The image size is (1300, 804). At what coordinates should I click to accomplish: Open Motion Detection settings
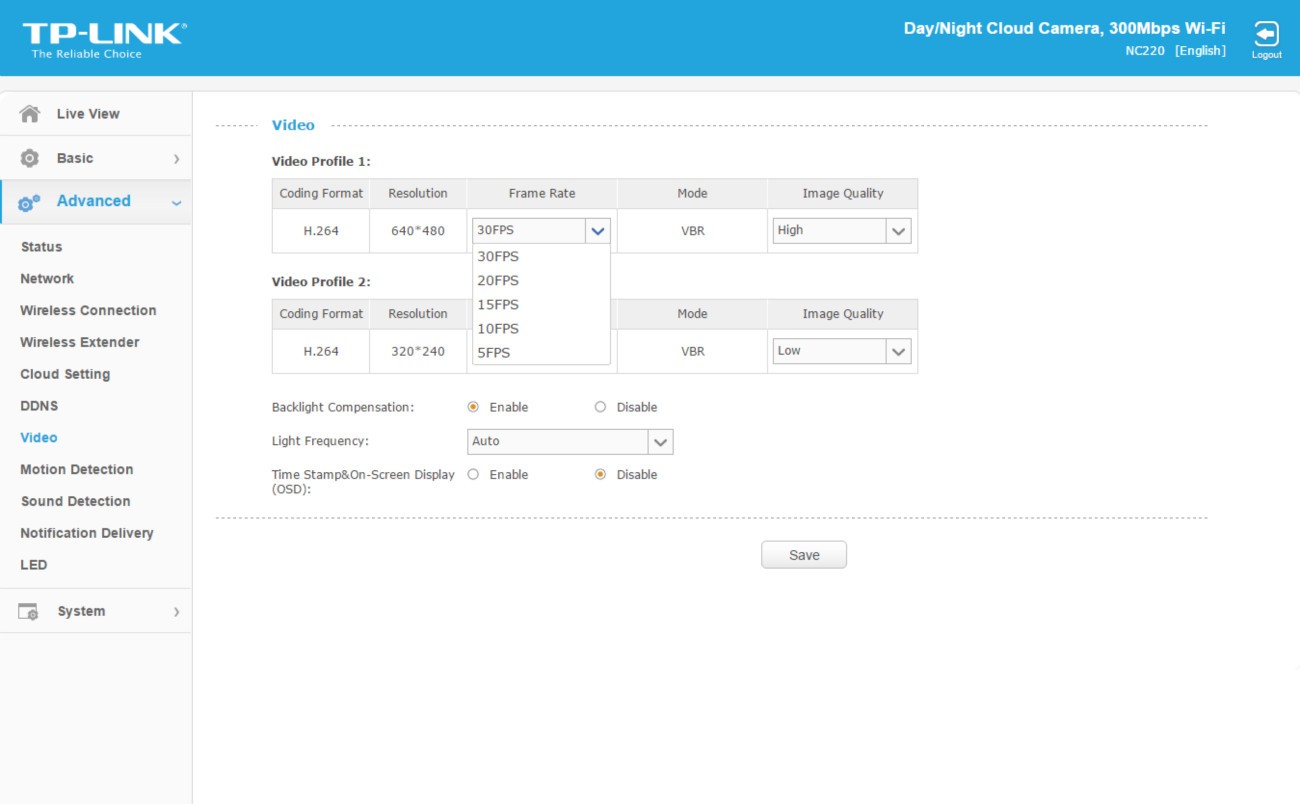pyautogui.click(x=76, y=470)
